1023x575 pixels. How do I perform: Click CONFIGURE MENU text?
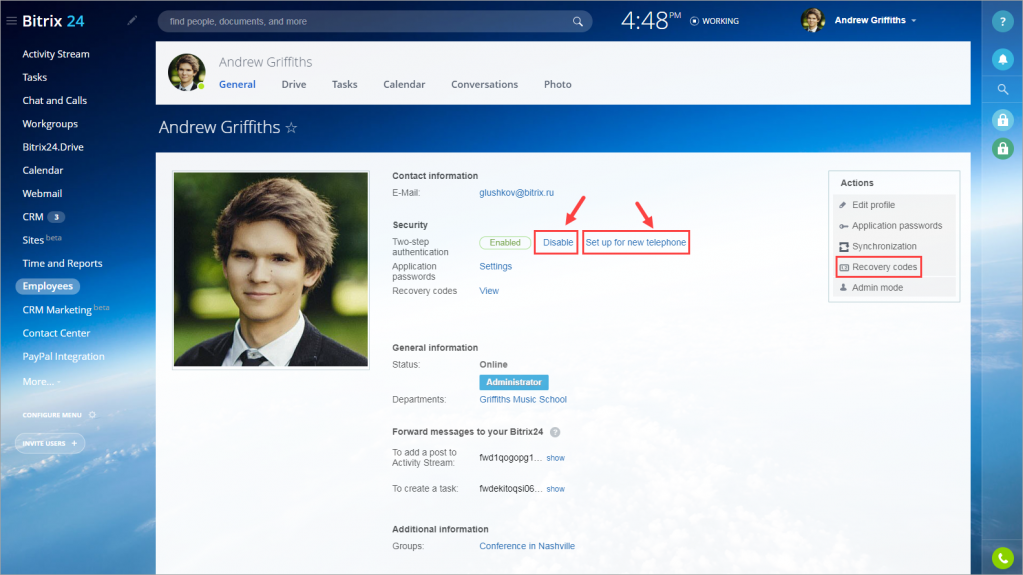pyautogui.click(x=52, y=415)
